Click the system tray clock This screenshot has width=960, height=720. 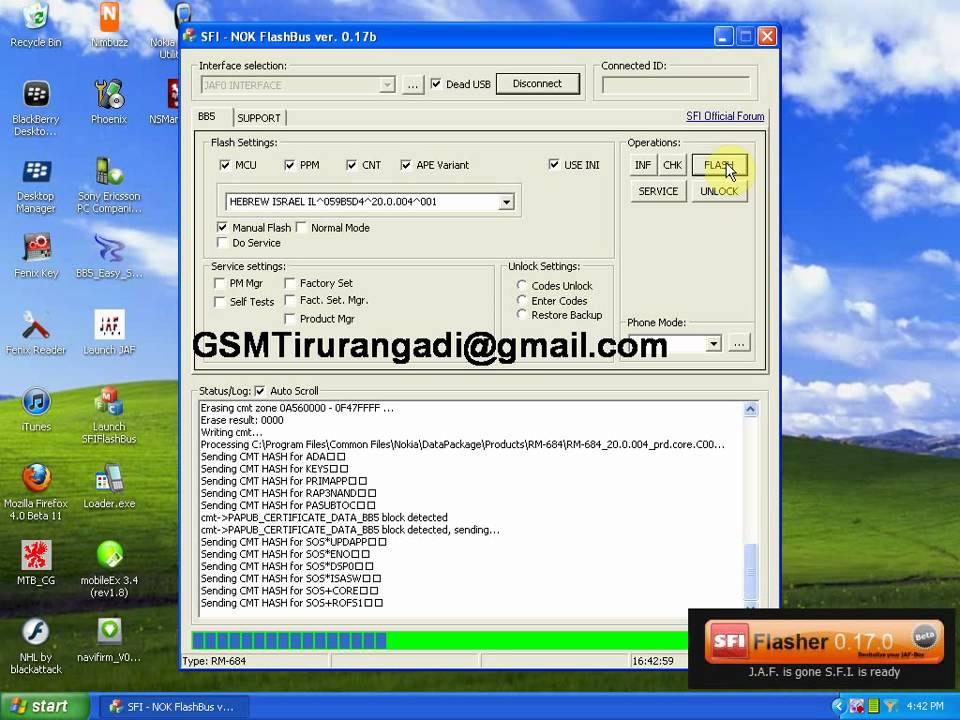coord(925,706)
